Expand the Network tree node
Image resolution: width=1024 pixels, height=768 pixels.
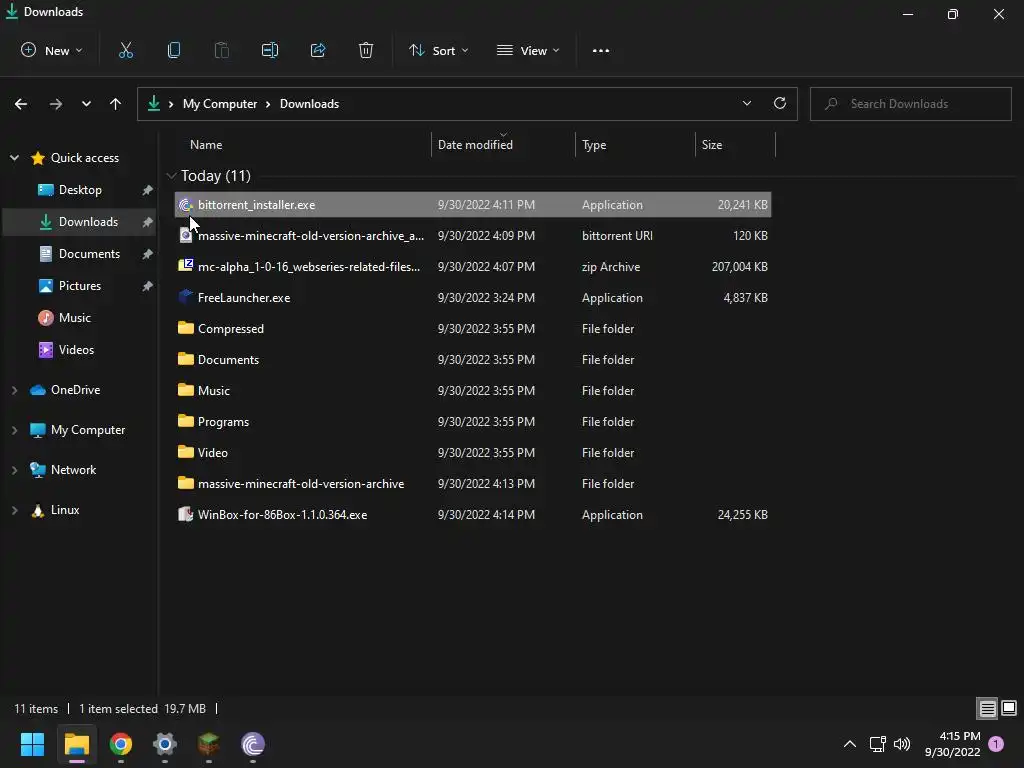click(14, 470)
